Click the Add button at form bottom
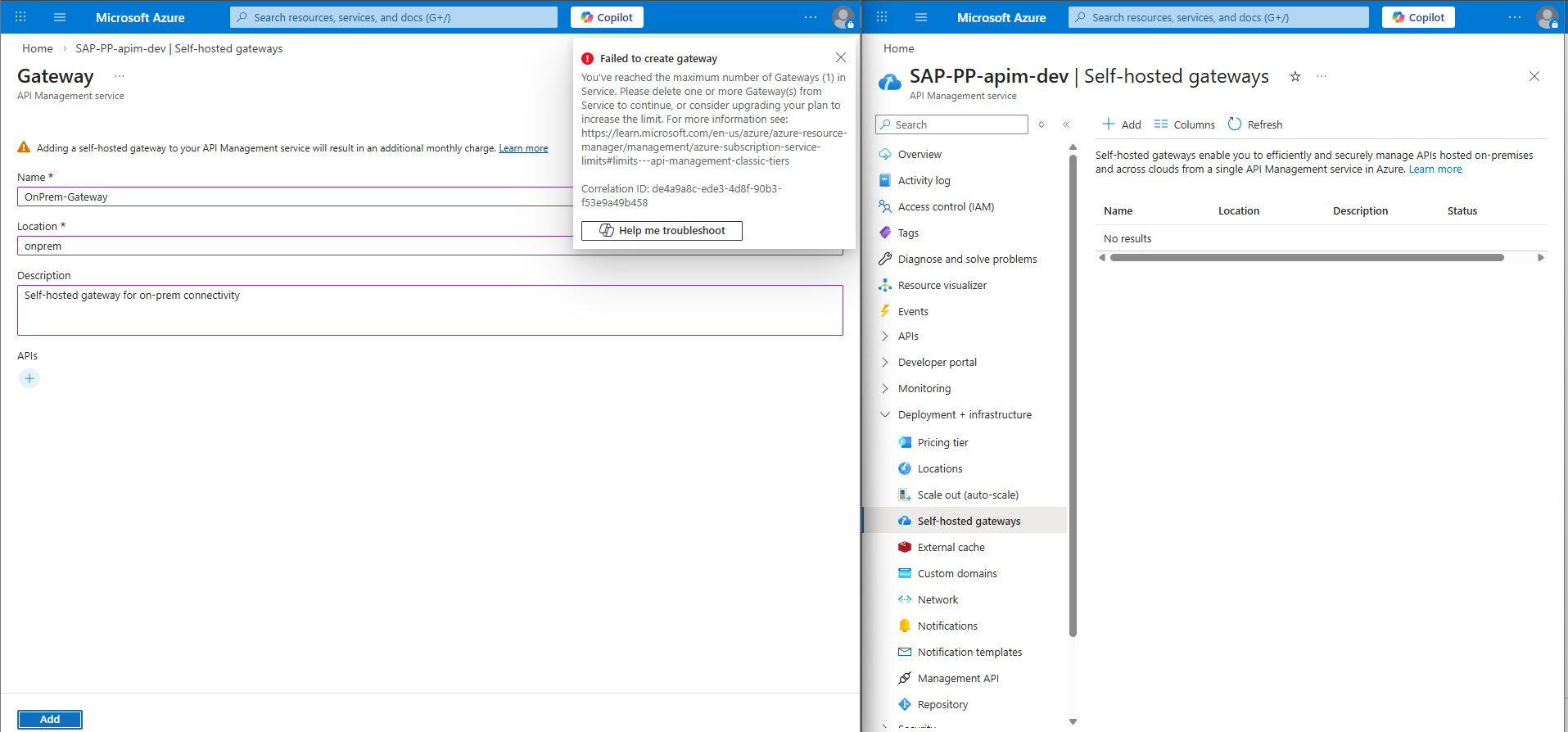The image size is (1568, 732). coord(50,719)
